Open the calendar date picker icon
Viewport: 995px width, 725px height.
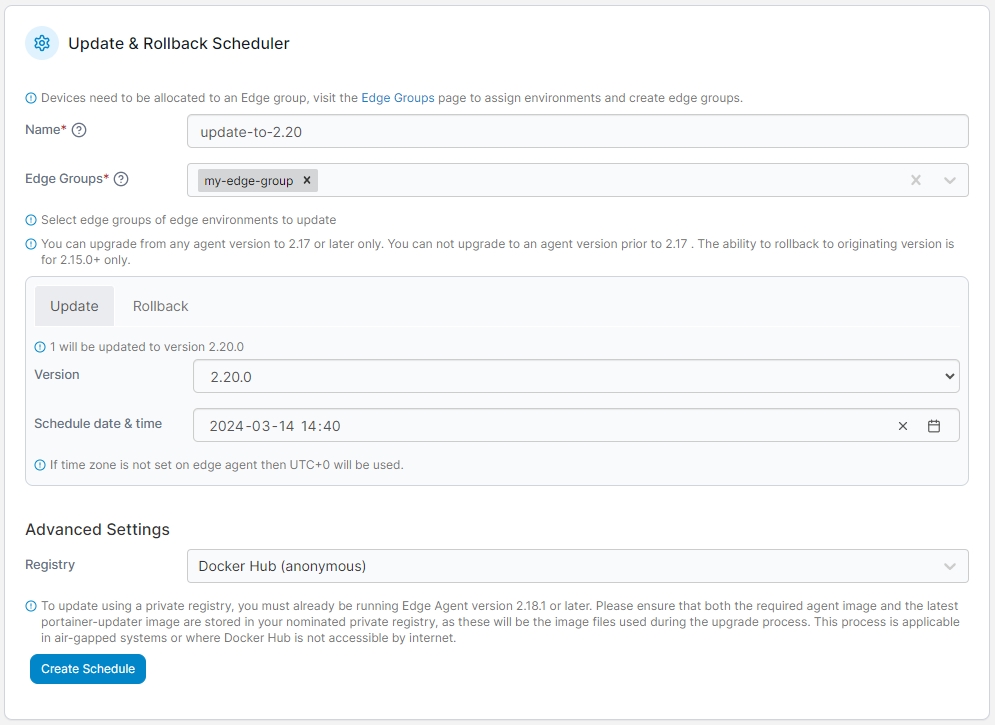click(x=934, y=426)
